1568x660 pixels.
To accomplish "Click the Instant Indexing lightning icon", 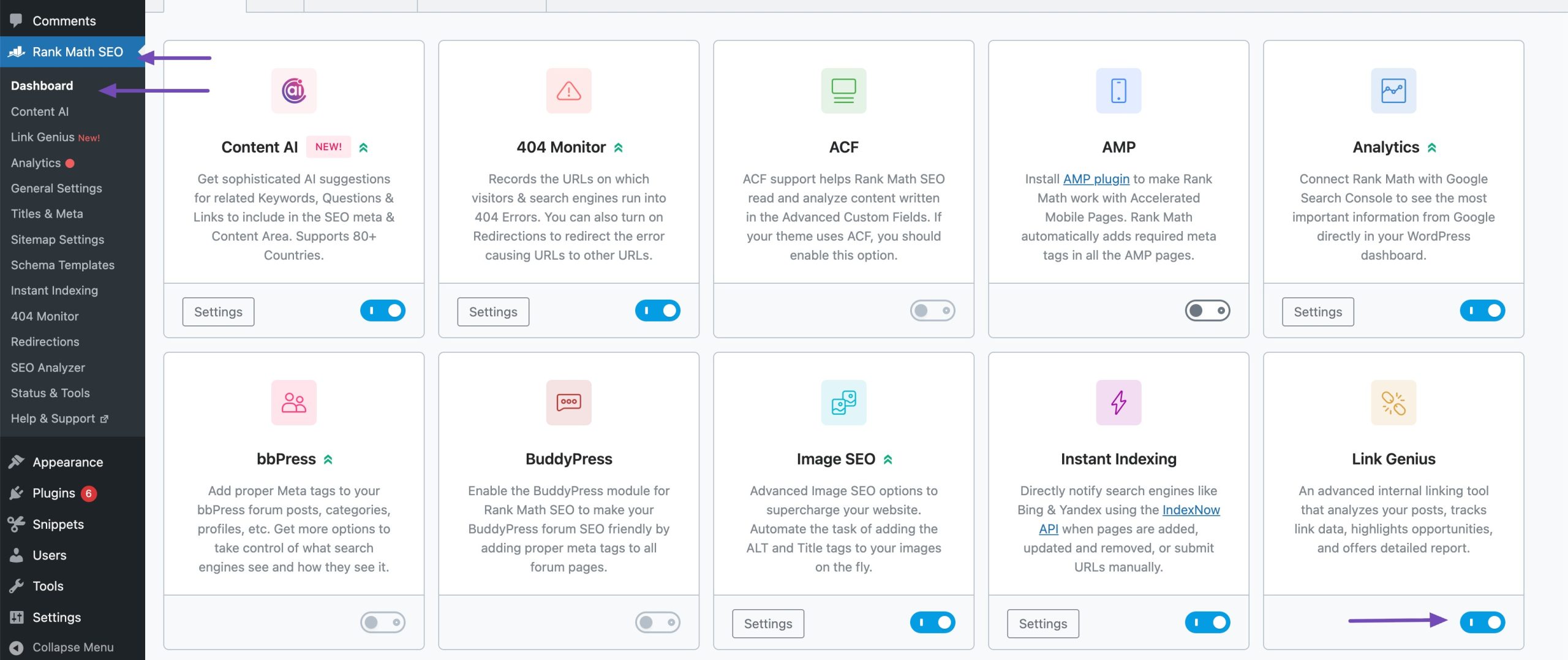I will click(x=1118, y=402).
